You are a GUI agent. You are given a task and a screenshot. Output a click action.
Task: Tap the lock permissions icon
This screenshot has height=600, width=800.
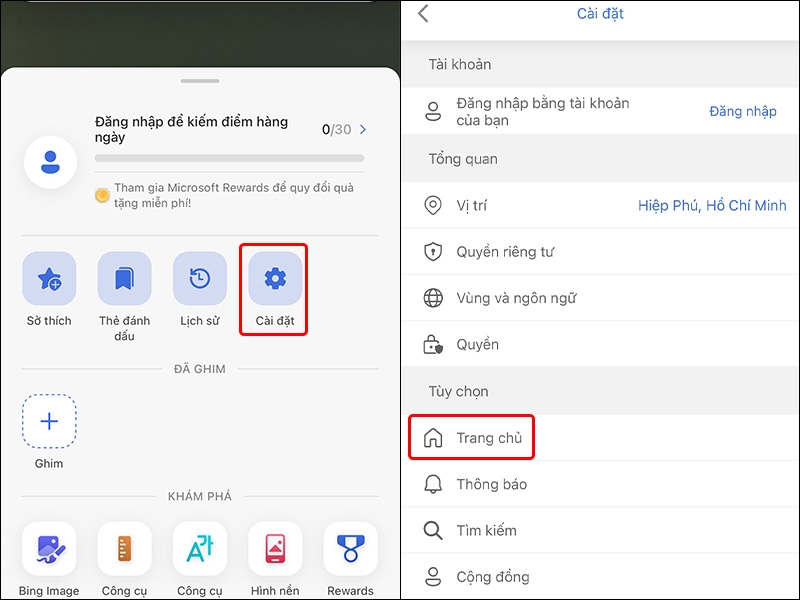click(x=433, y=344)
